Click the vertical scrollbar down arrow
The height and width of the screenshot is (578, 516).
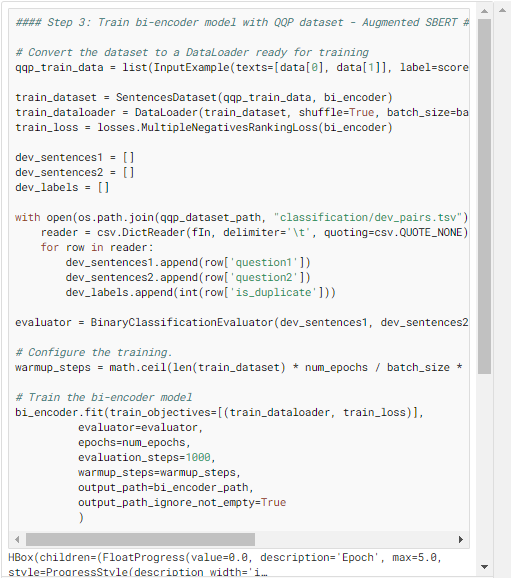tap(484, 567)
